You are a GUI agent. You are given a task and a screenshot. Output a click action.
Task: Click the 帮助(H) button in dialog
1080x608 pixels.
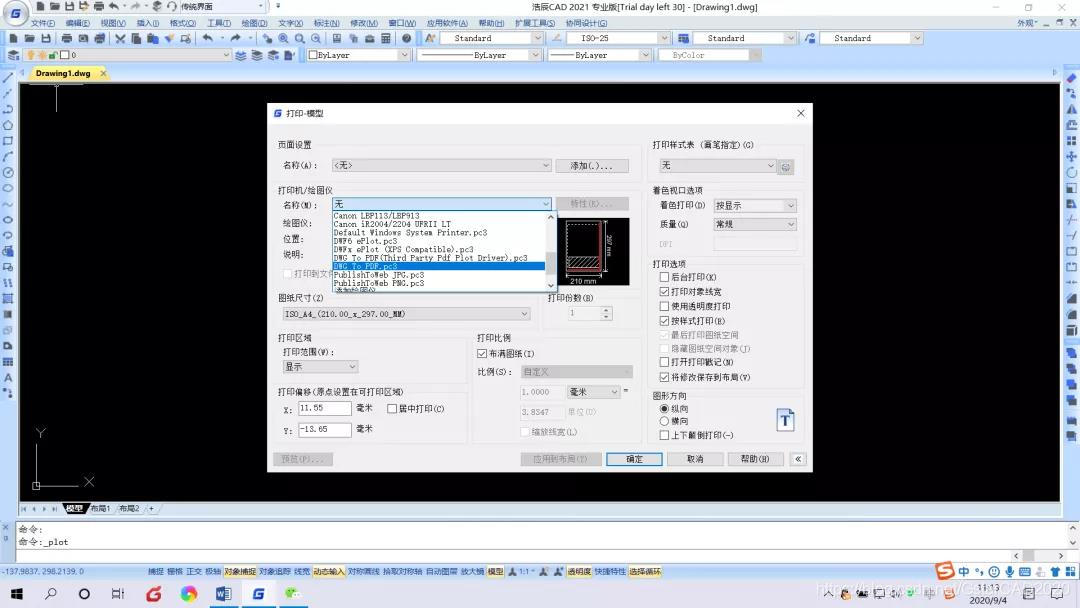coord(755,459)
